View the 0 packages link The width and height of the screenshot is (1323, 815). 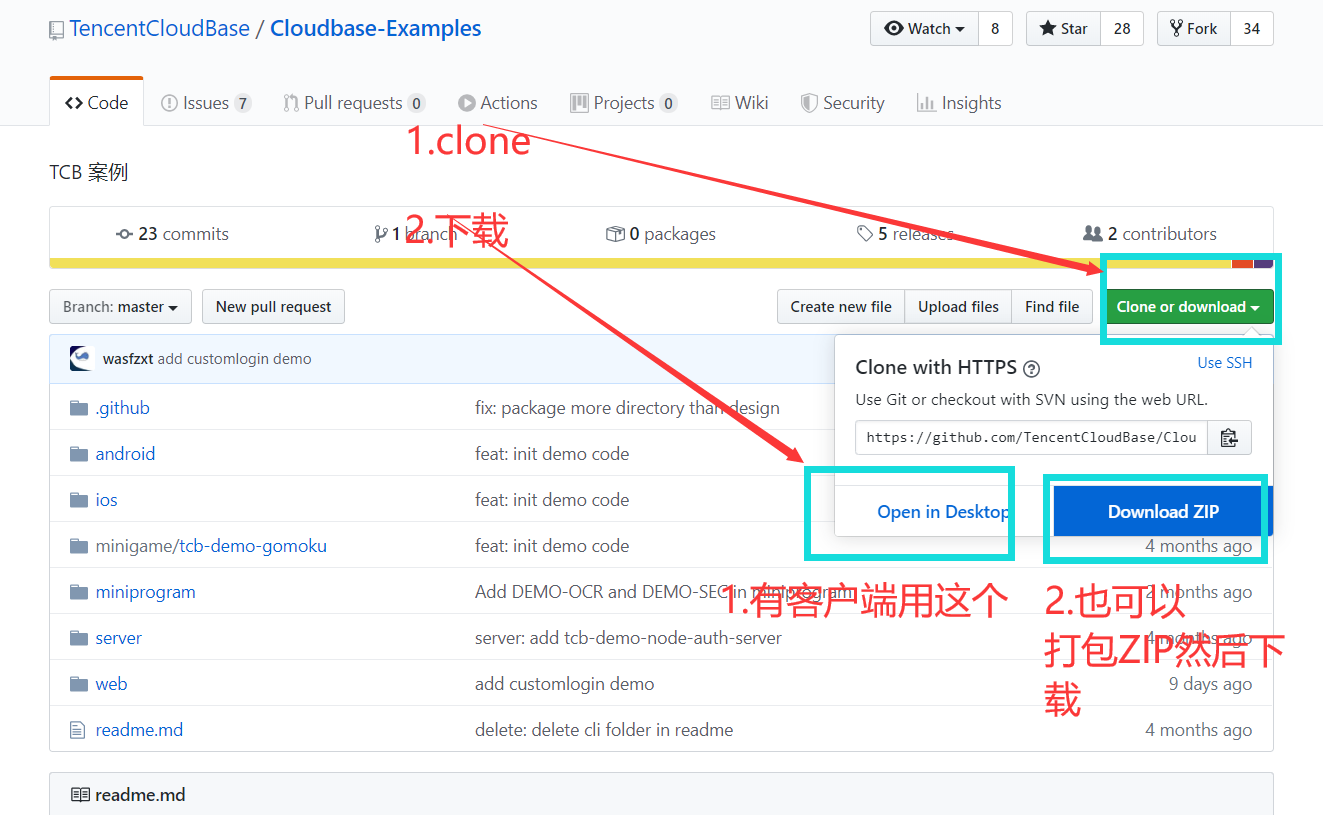661,233
